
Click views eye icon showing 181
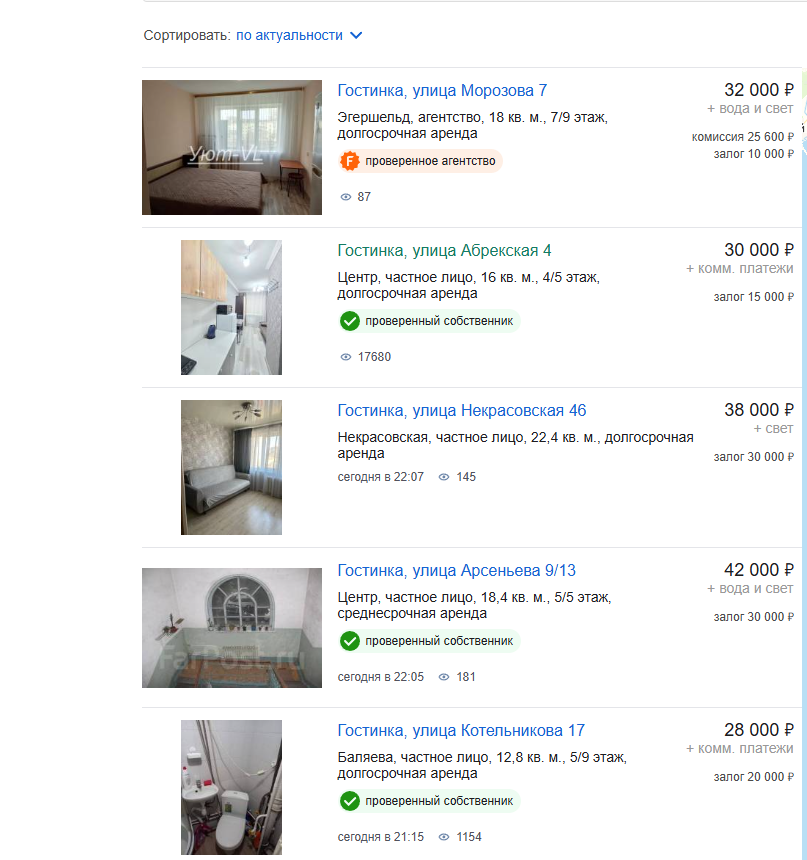click(444, 677)
